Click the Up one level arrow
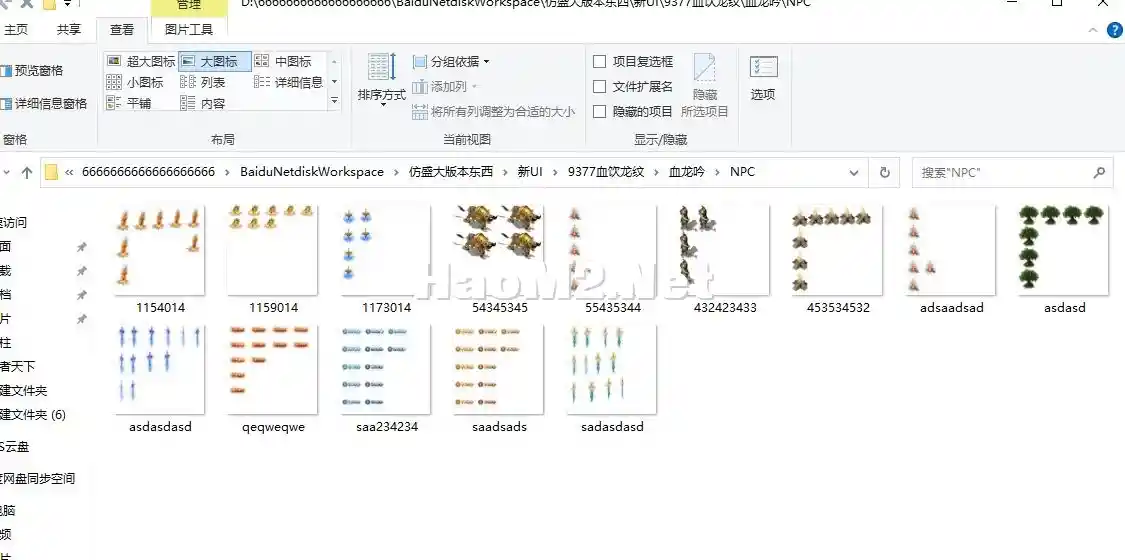 tap(27, 173)
